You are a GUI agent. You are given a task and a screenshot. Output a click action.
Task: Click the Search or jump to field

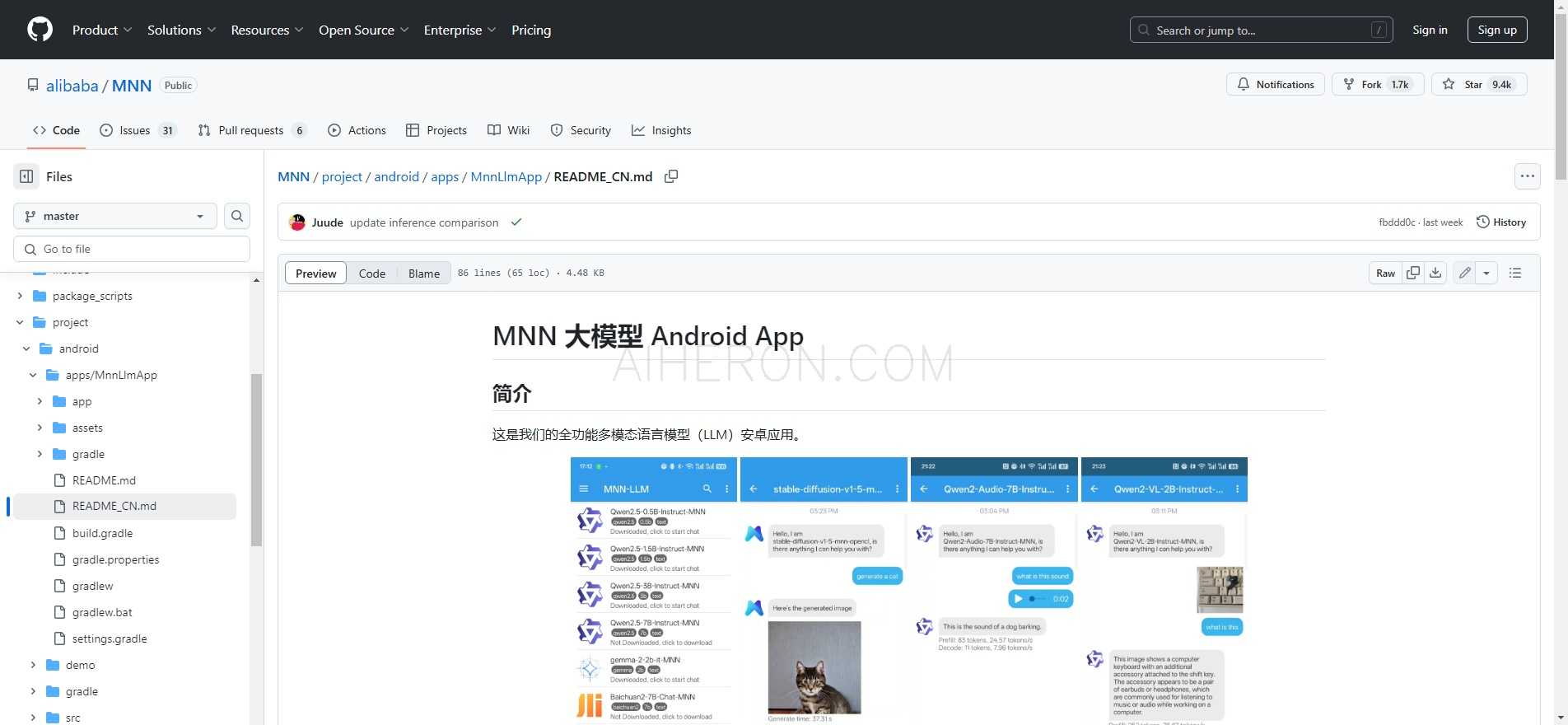point(1261,30)
